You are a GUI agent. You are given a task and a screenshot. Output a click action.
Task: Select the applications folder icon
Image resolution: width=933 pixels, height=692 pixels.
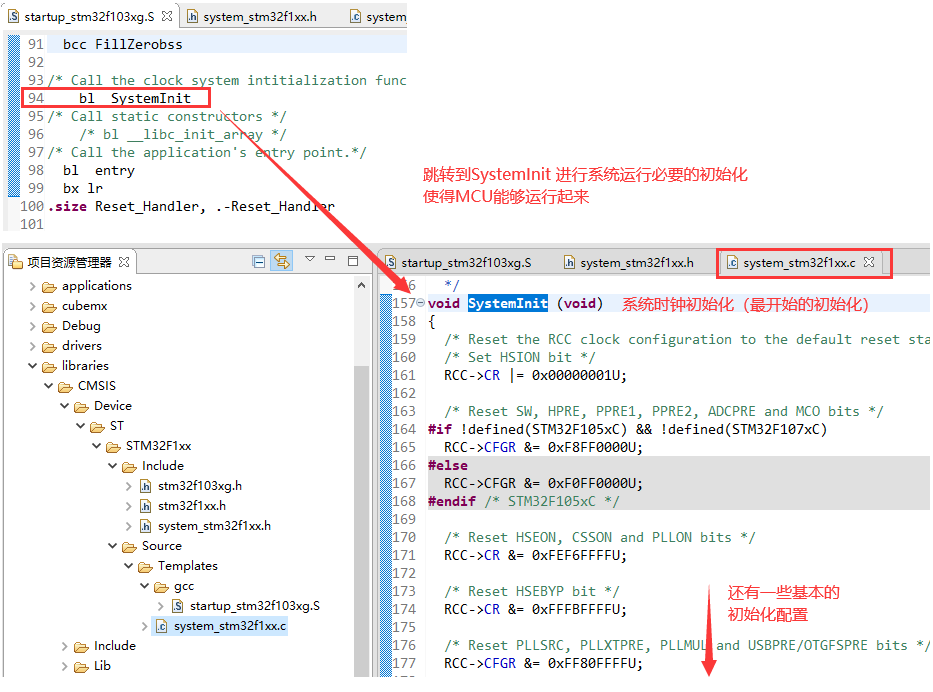pyautogui.click(x=49, y=287)
